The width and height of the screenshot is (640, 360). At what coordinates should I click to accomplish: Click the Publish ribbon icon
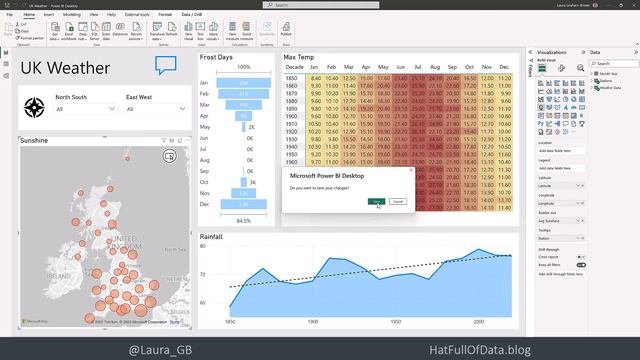286,29
